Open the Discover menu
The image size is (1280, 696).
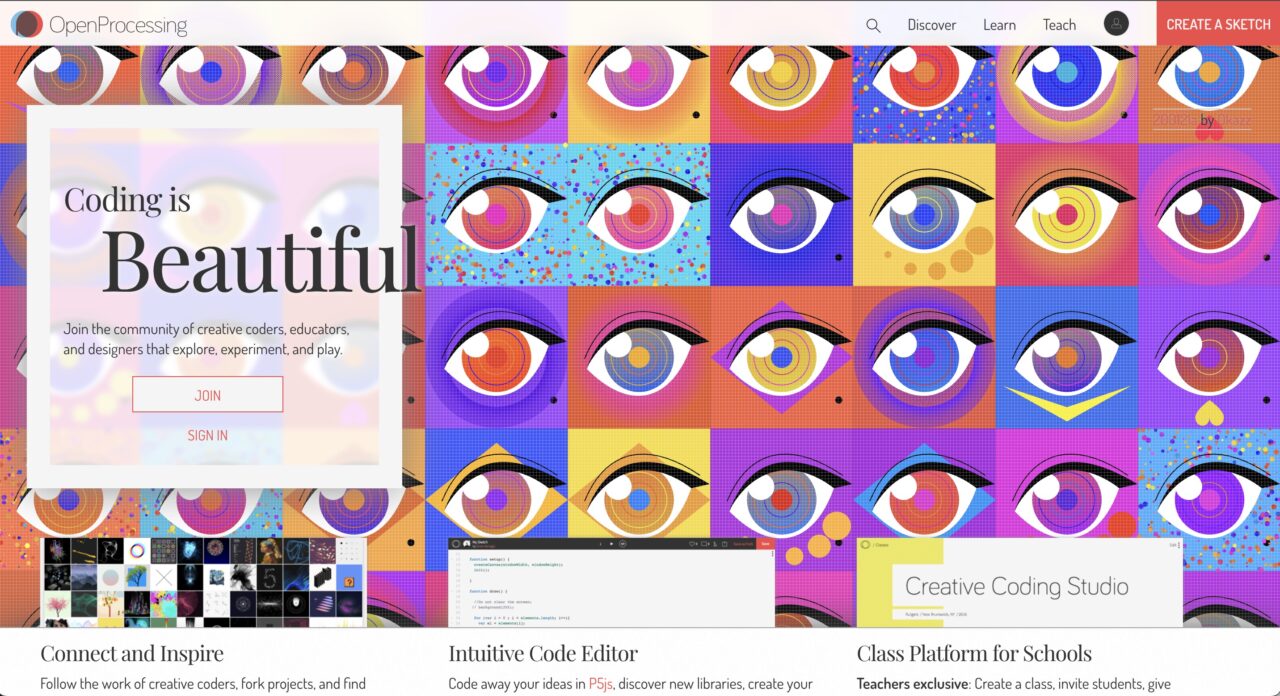click(x=931, y=25)
